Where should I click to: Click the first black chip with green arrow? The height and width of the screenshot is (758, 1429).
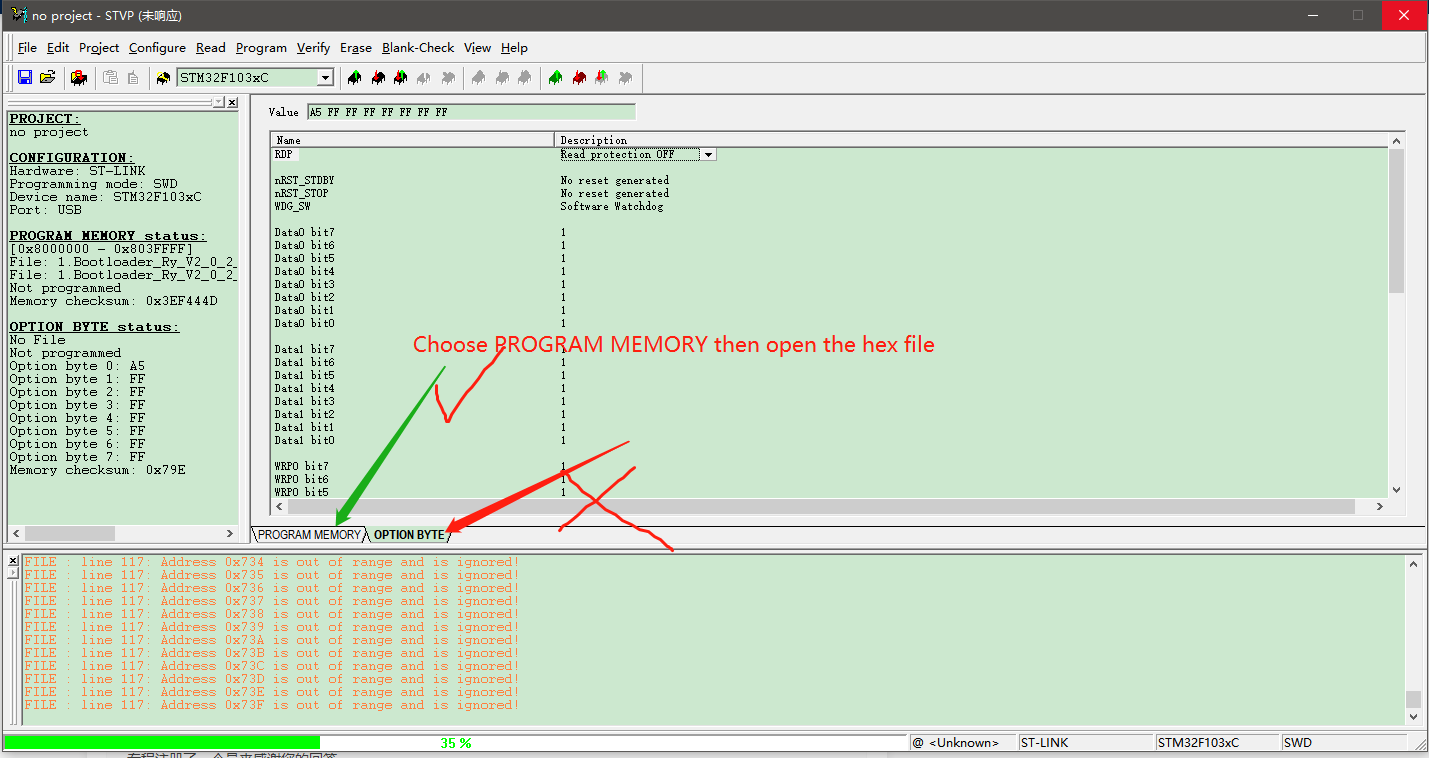(354, 77)
